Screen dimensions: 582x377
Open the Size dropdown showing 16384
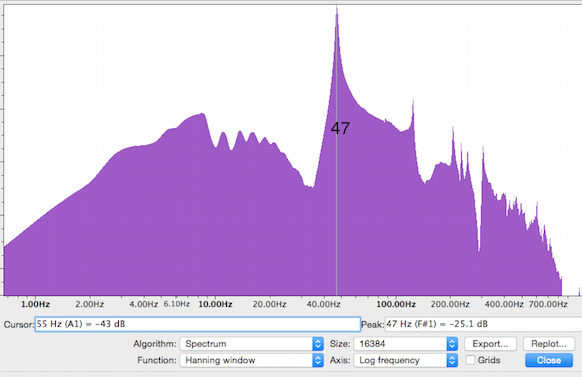(x=405, y=344)
